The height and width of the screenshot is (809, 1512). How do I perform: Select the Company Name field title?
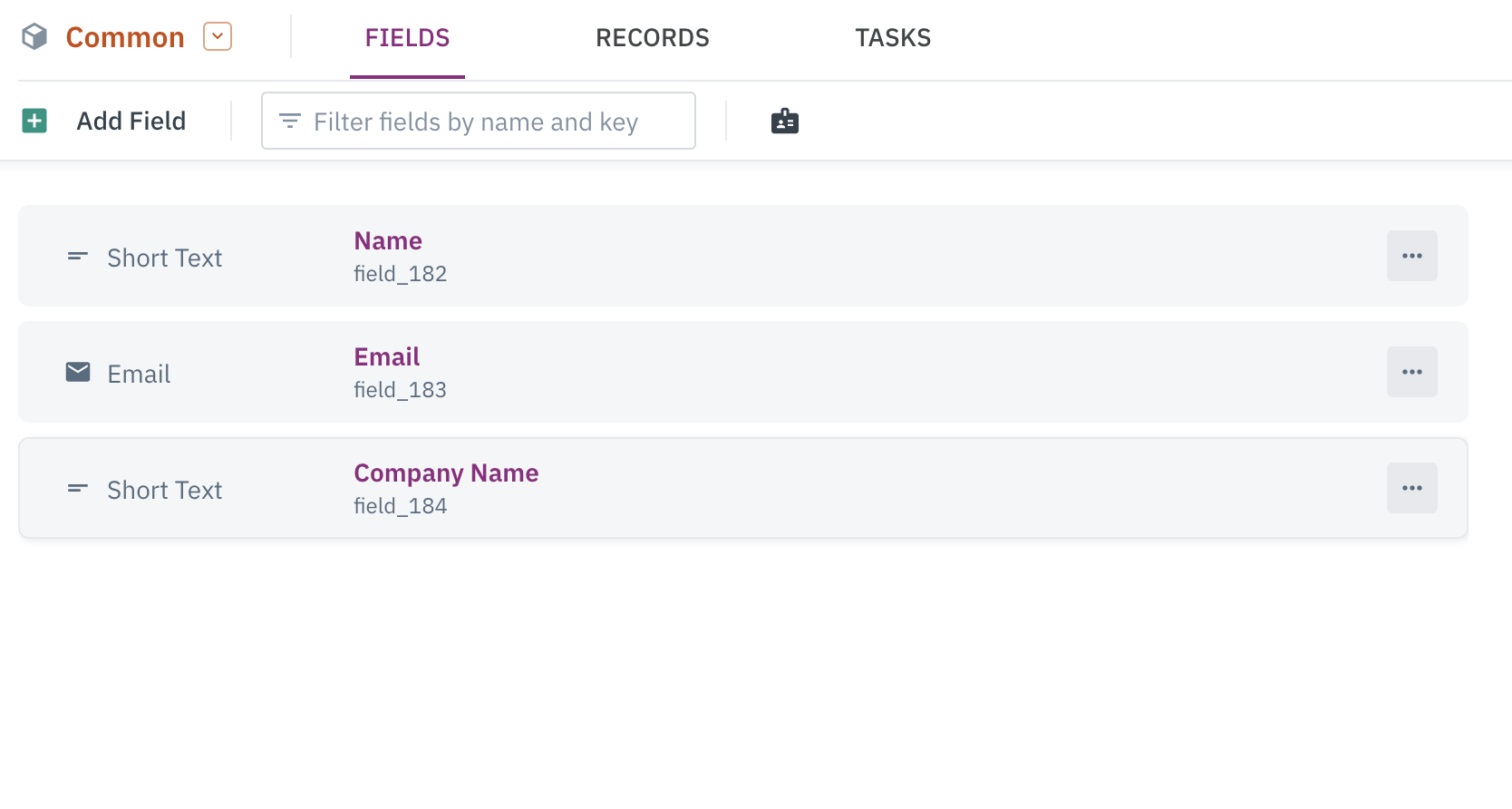point(446,473)
